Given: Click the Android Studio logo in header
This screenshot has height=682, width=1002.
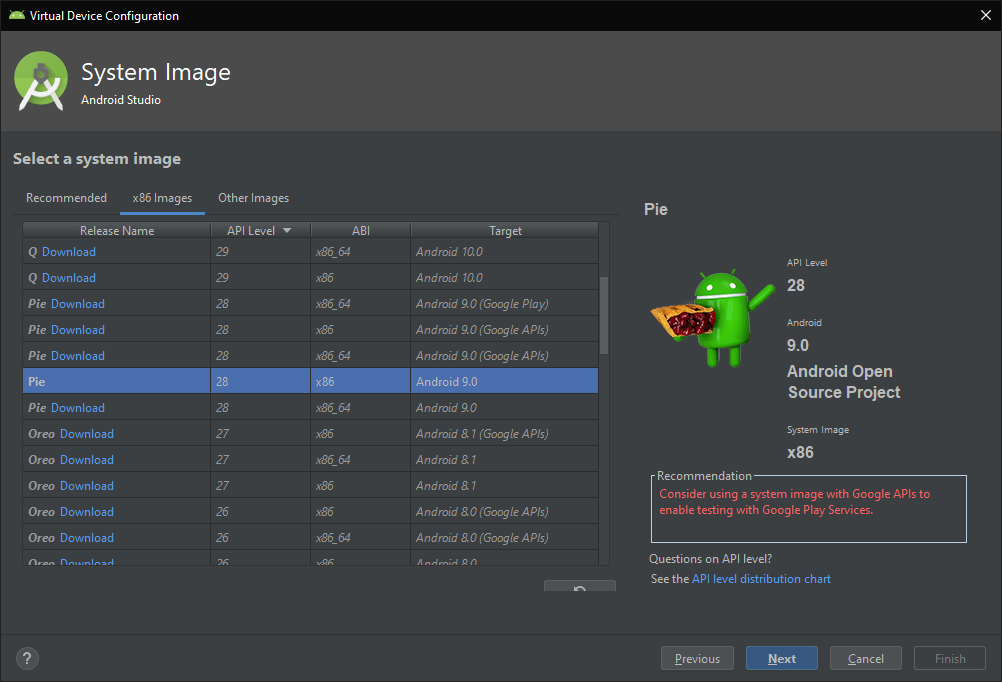Looking at the screenshot, I should [41, 81].
